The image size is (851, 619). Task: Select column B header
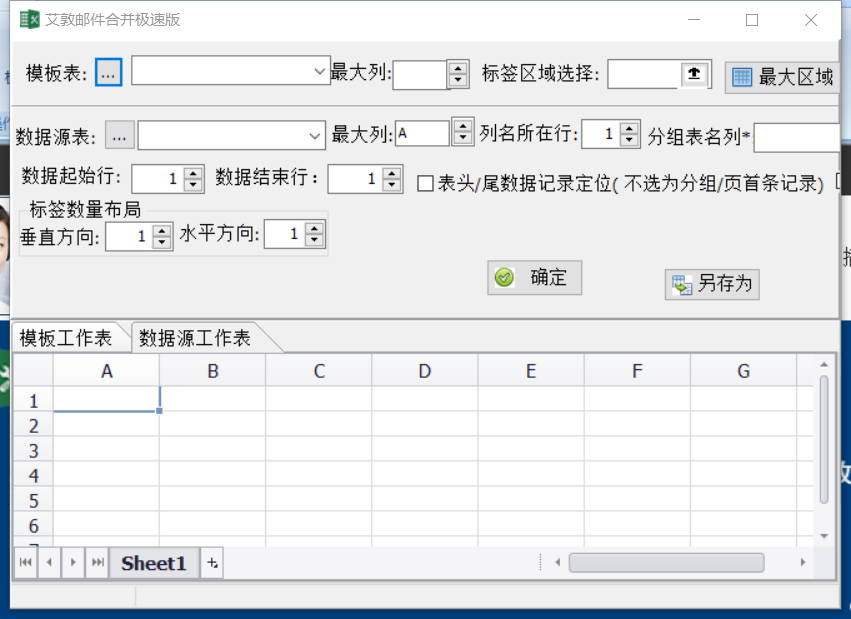pos(213,371)
